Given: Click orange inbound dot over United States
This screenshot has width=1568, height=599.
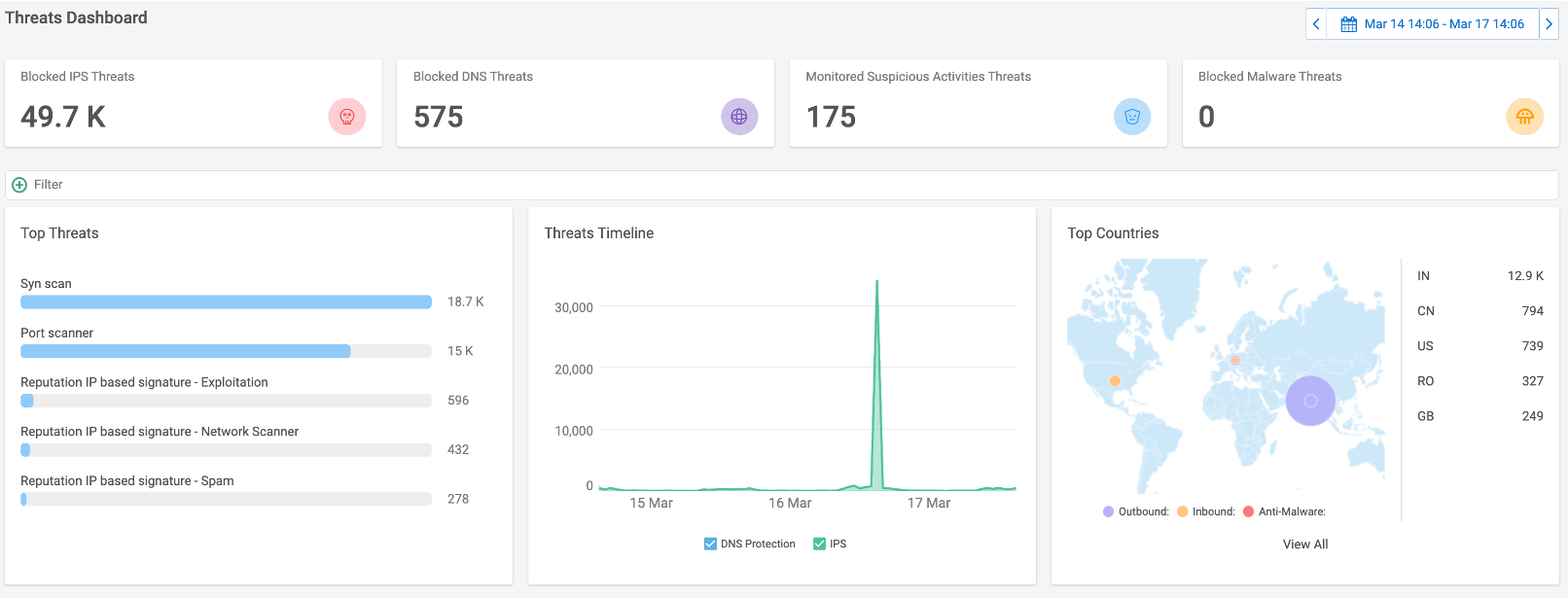Looking at the screenshot, I should click(x=1115, y=380).
